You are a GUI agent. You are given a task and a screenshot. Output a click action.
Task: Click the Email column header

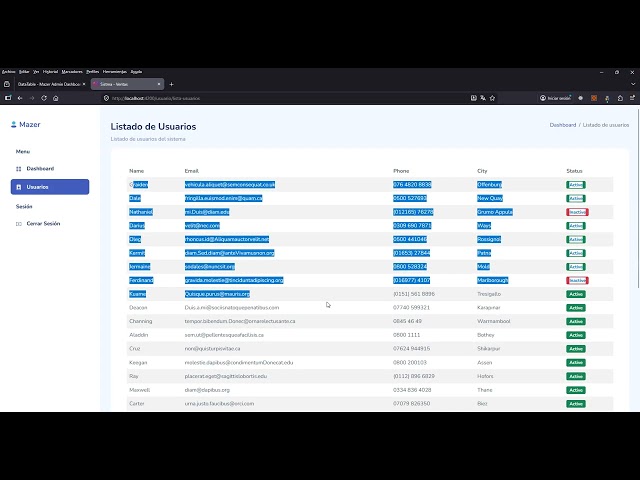pos(191,171)
